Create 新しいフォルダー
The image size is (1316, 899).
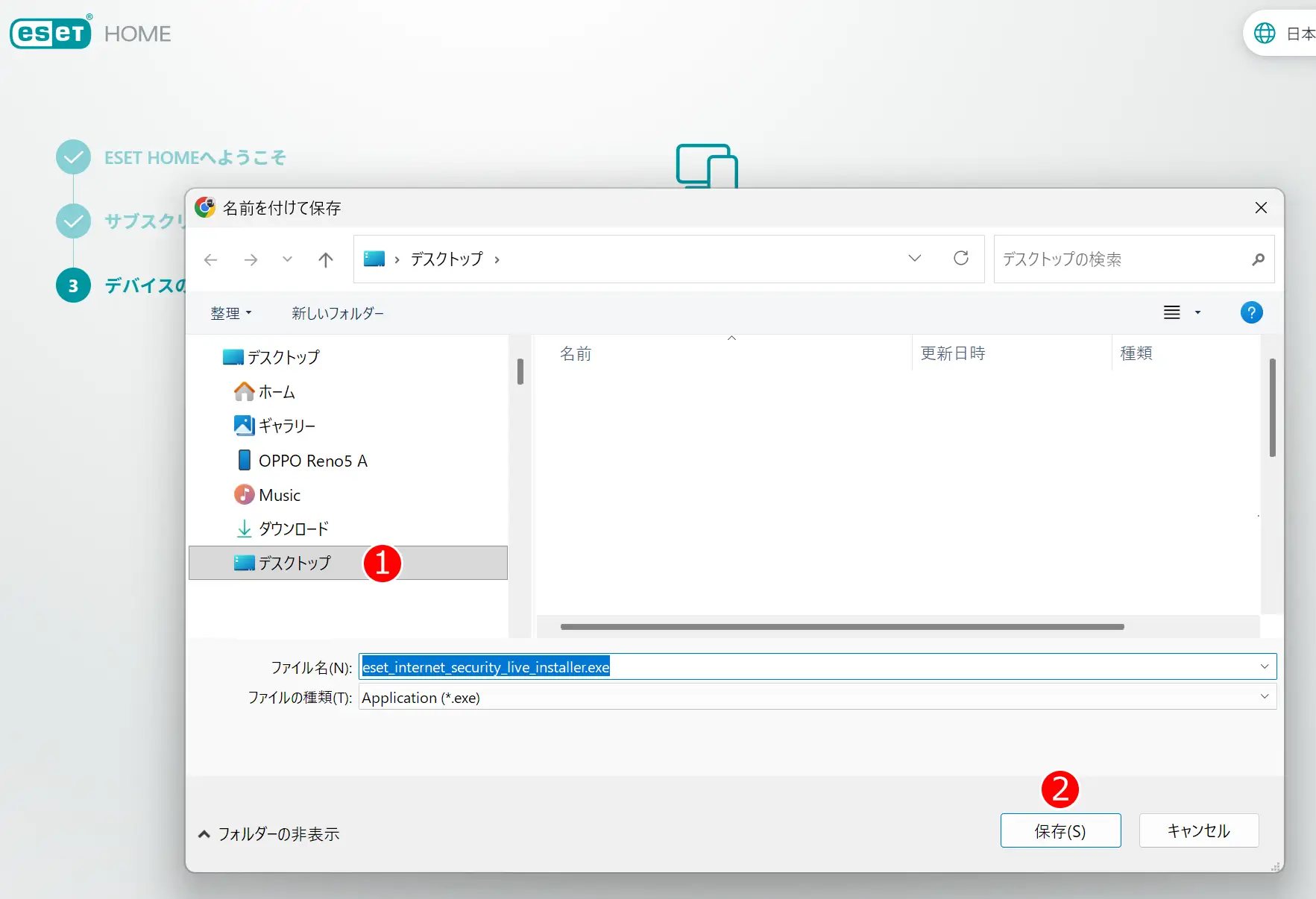click(338, 313)
